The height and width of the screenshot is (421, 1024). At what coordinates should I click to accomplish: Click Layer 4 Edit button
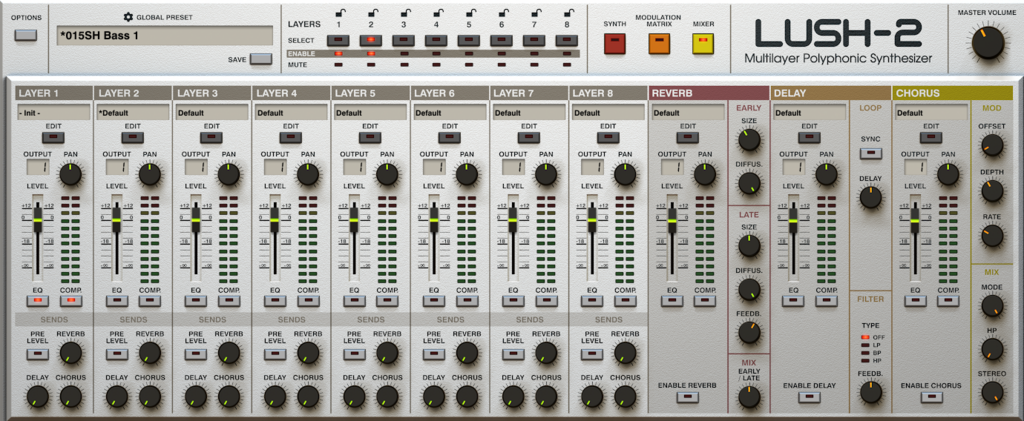pyautogui.click(x=291, y=138)
